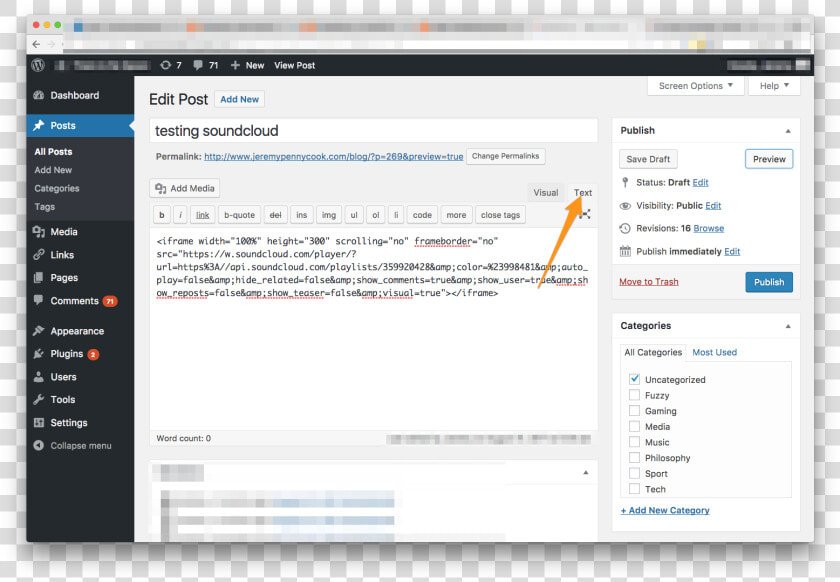Click View Post in admin bar
Screen dimensions: 840x582
[295, 65]
